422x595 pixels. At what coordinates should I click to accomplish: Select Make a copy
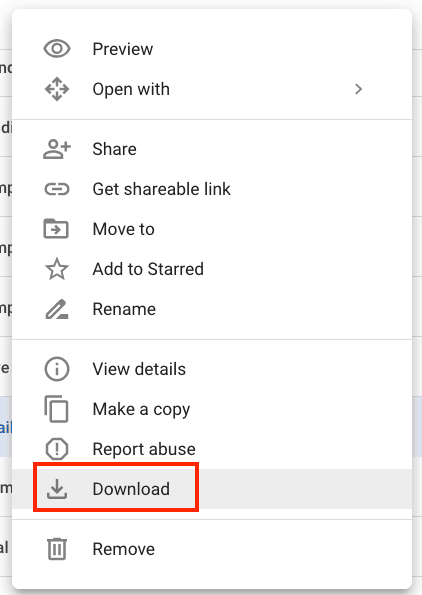click(212, 409)
